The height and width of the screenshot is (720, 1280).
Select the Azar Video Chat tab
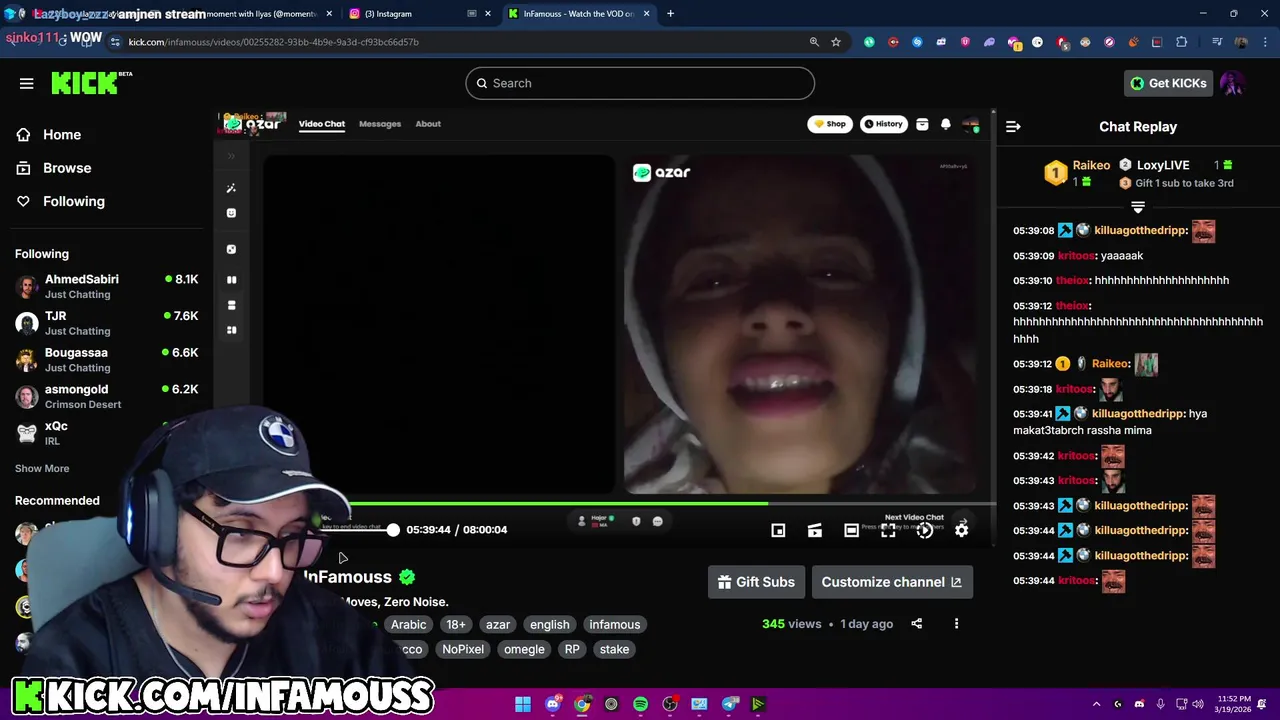[x=322, y=124]
